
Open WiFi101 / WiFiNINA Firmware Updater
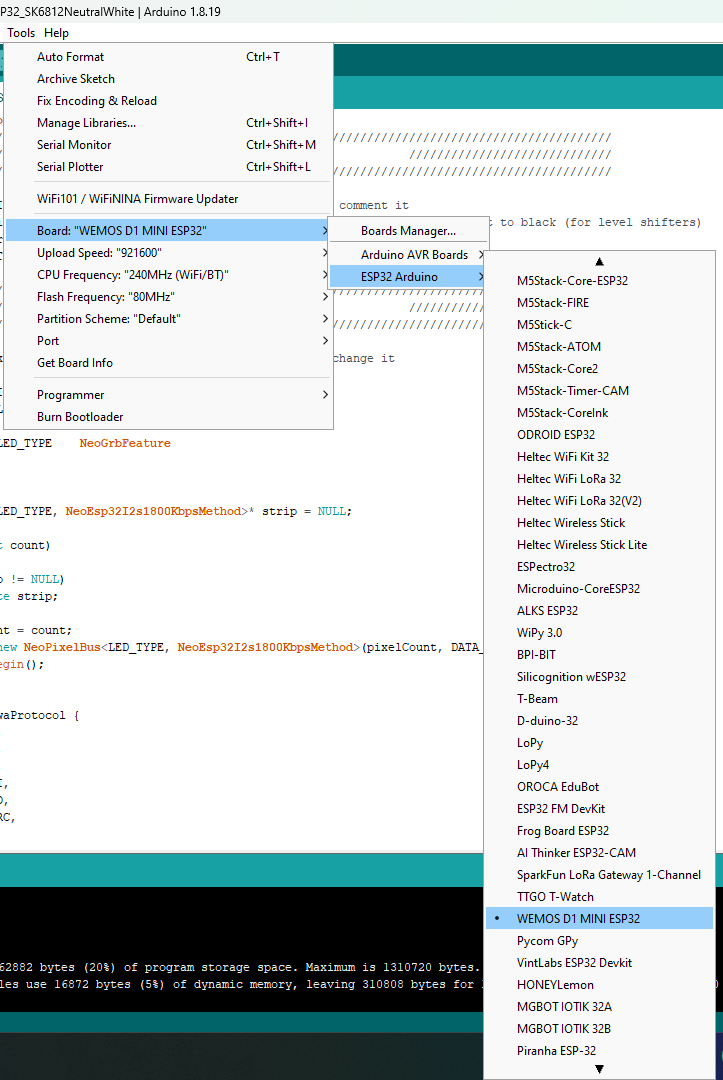pyautogui.click(x=169, y=198)
